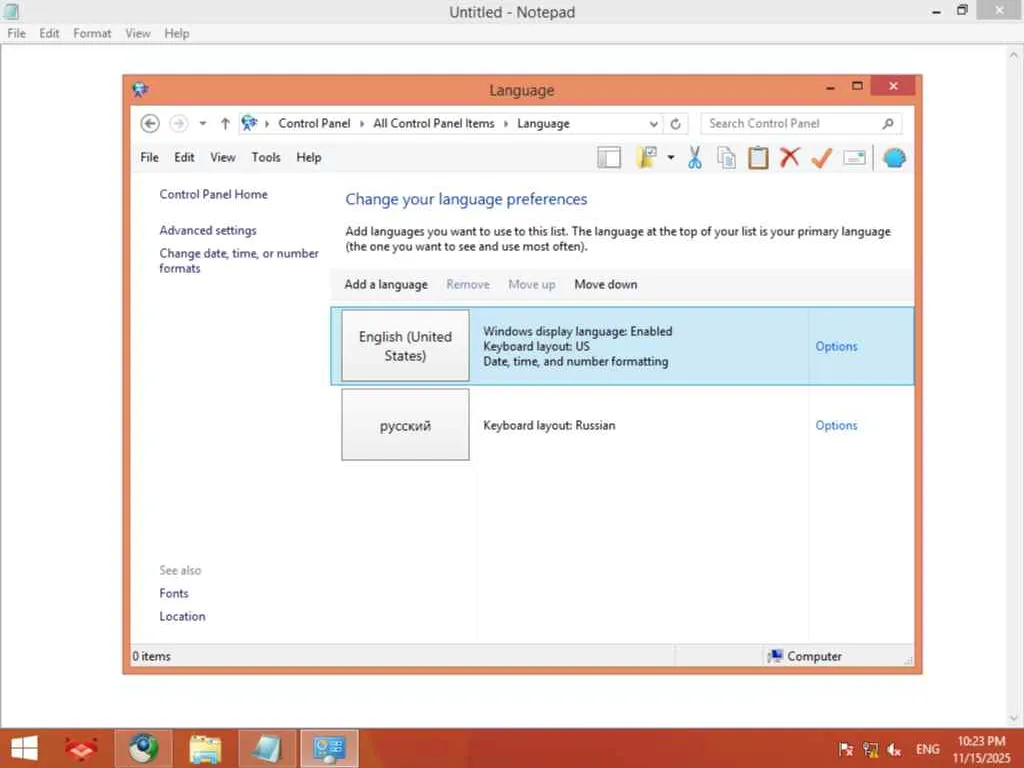Open the red box taskbar app
The height and width of the screenshot is (768, 1024).
click(x=82, y=749)
